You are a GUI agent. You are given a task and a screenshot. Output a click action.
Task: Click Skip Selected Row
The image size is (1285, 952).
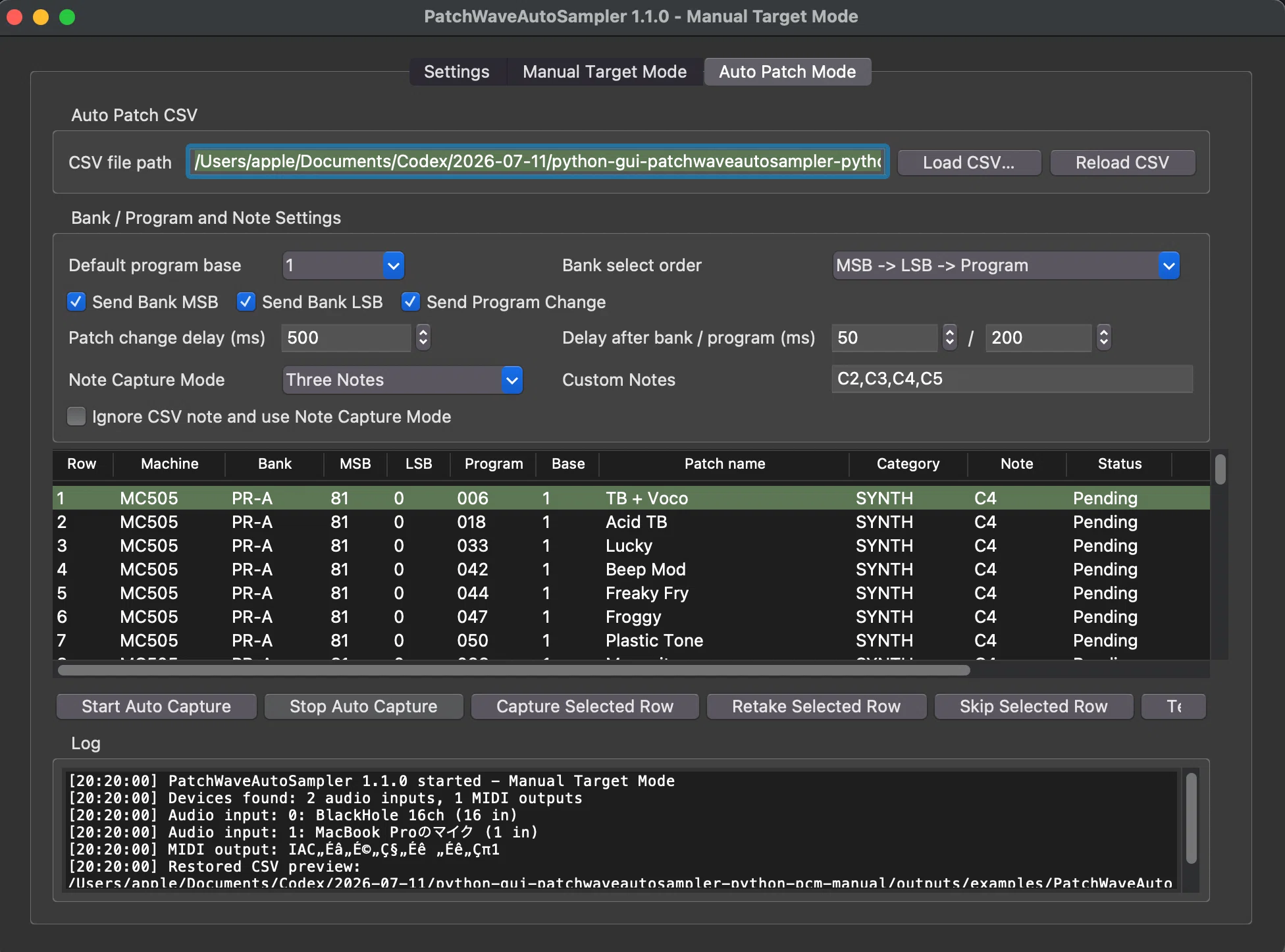1034,706
